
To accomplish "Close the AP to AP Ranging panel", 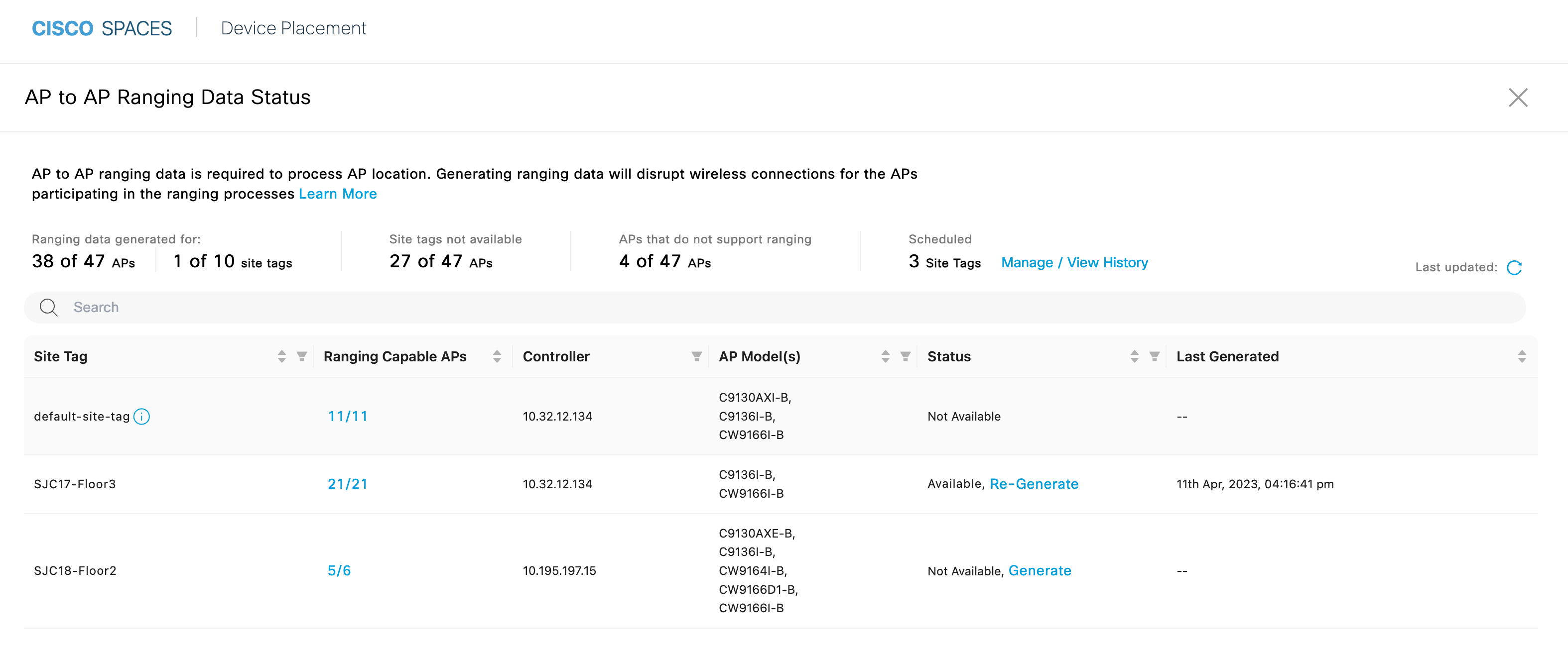I will click(x=1518, y=98).
